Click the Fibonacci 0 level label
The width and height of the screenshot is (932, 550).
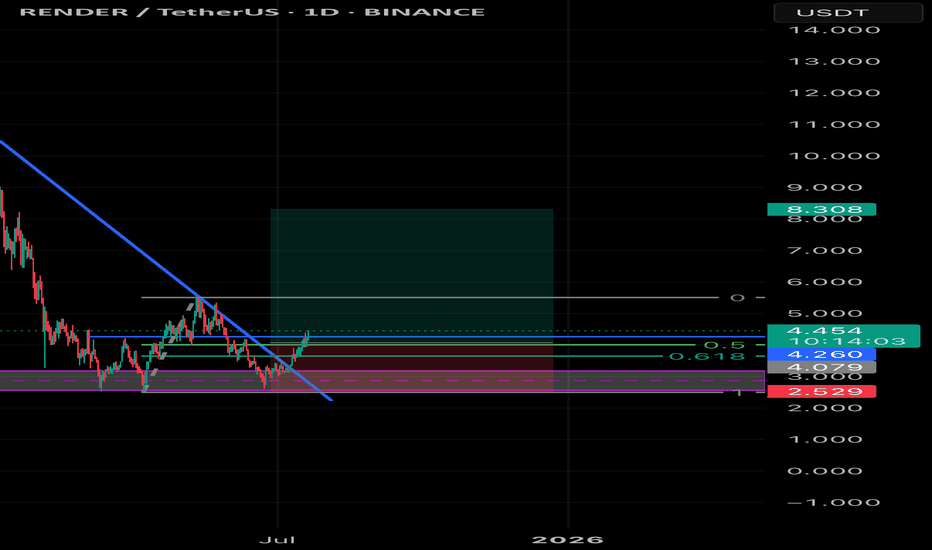pyautogui.click(x=737, y=297)
